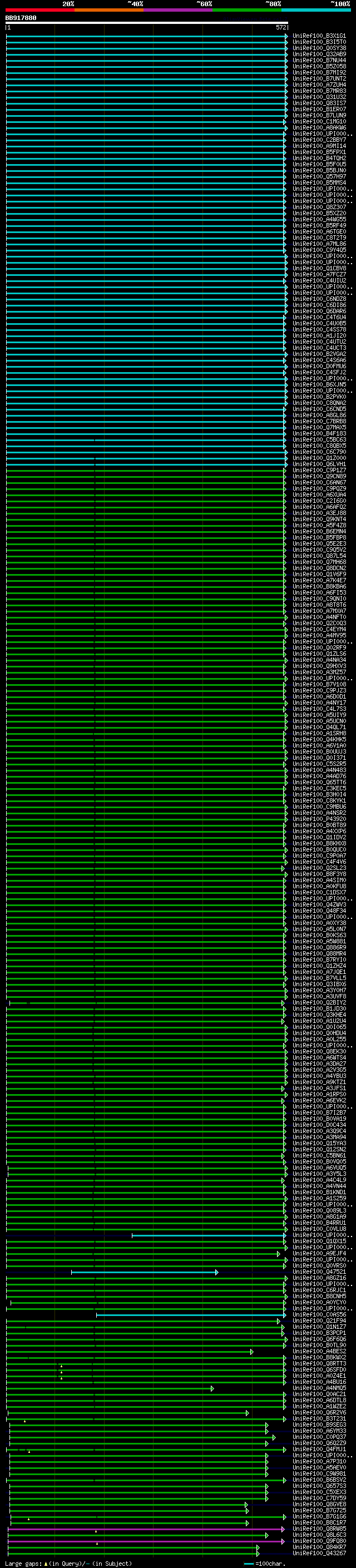Choose the UniRef100_B5FPX1 entry
356x1568 pixels.
point(319,152)
